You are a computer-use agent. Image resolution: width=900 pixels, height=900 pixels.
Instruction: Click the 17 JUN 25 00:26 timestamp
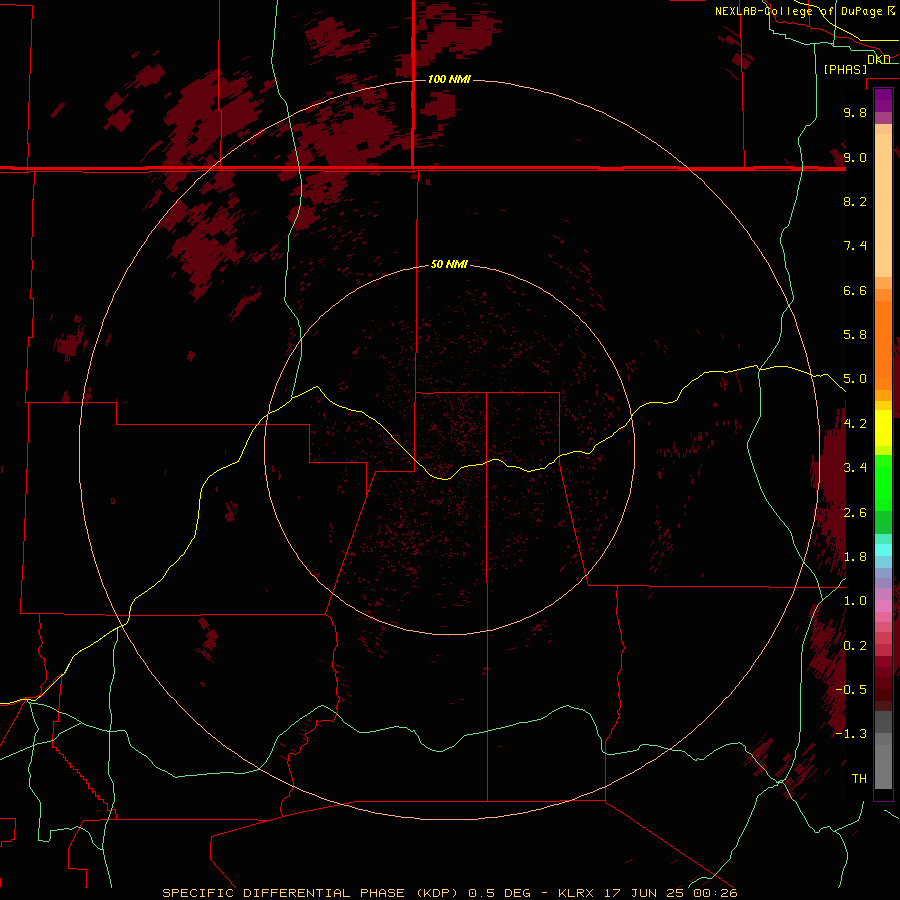(670, 893)
